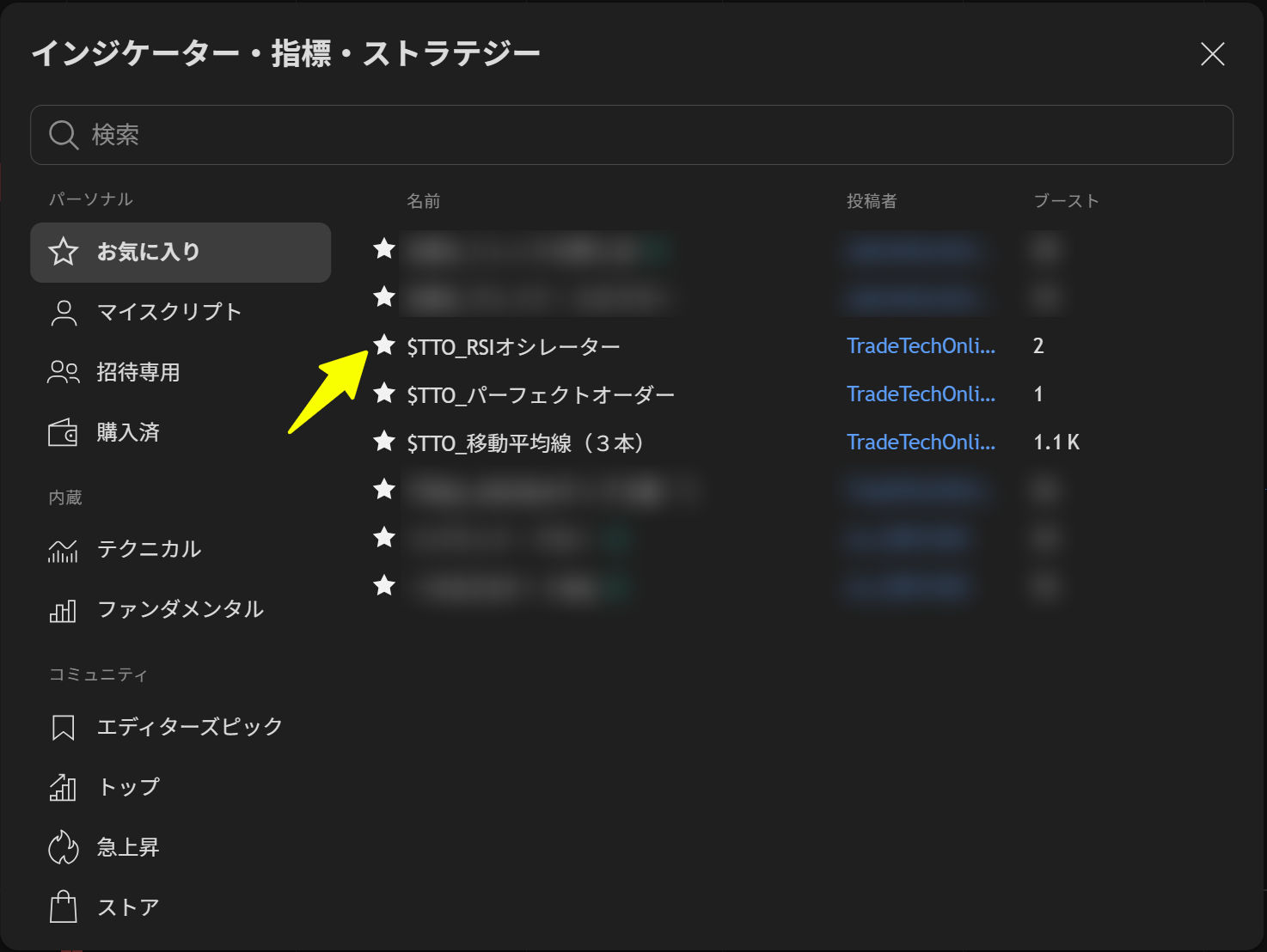Browse エディターズピック community scripts
The width and height of the screenshot is (1267, 952).
(181, 727)
